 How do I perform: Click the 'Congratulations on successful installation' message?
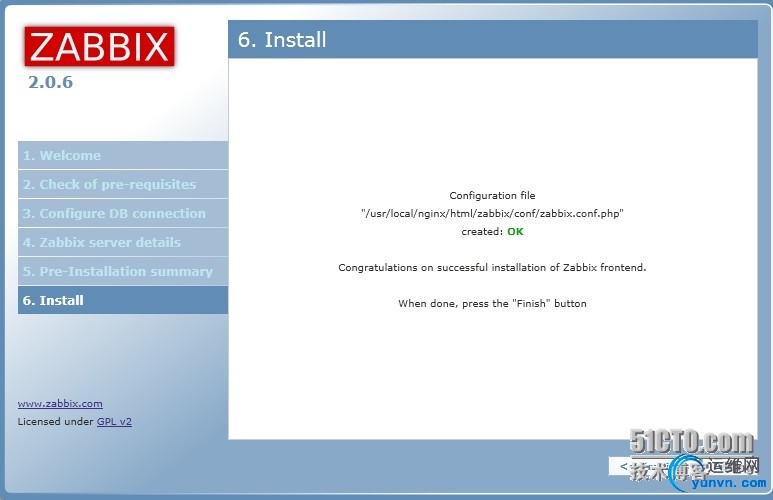pyautogui.click(x=492, y=267)
